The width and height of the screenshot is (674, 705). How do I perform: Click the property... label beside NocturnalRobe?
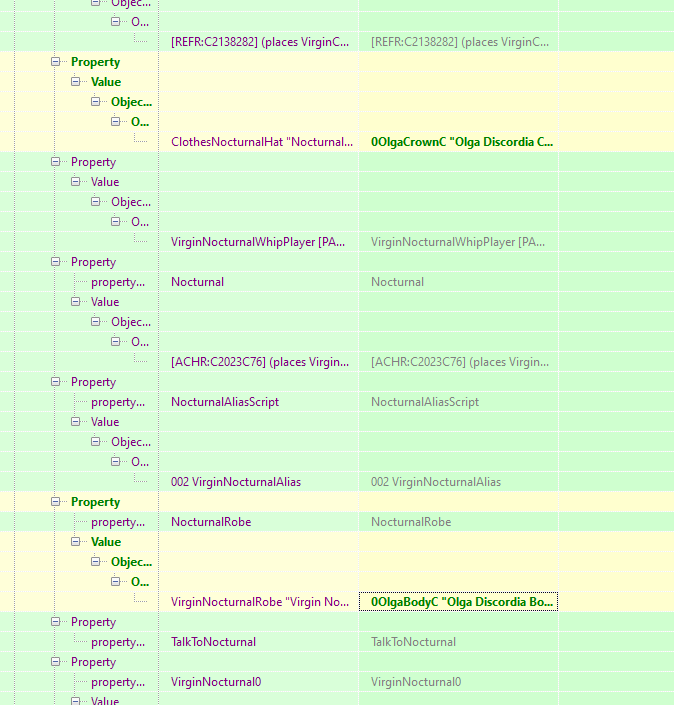pyautogui.click(x=118, y=522)
